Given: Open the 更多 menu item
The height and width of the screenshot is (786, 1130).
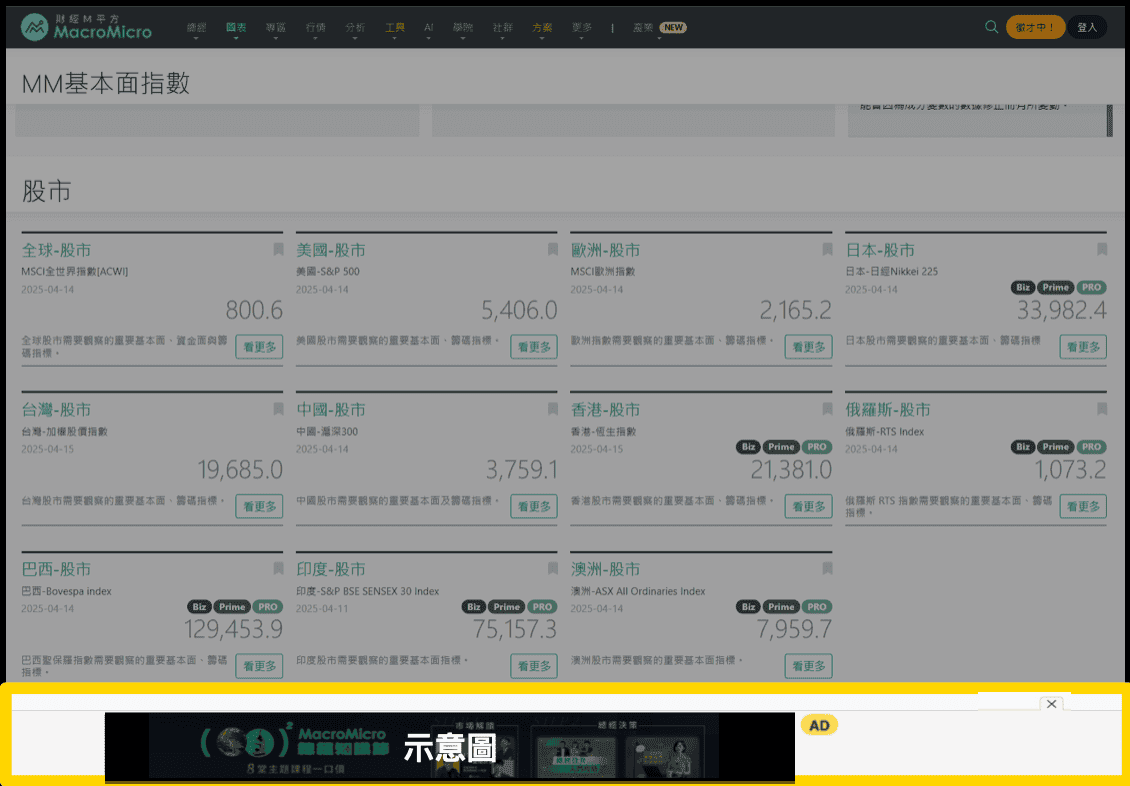Looking at the screenshot, I should 582,27.
